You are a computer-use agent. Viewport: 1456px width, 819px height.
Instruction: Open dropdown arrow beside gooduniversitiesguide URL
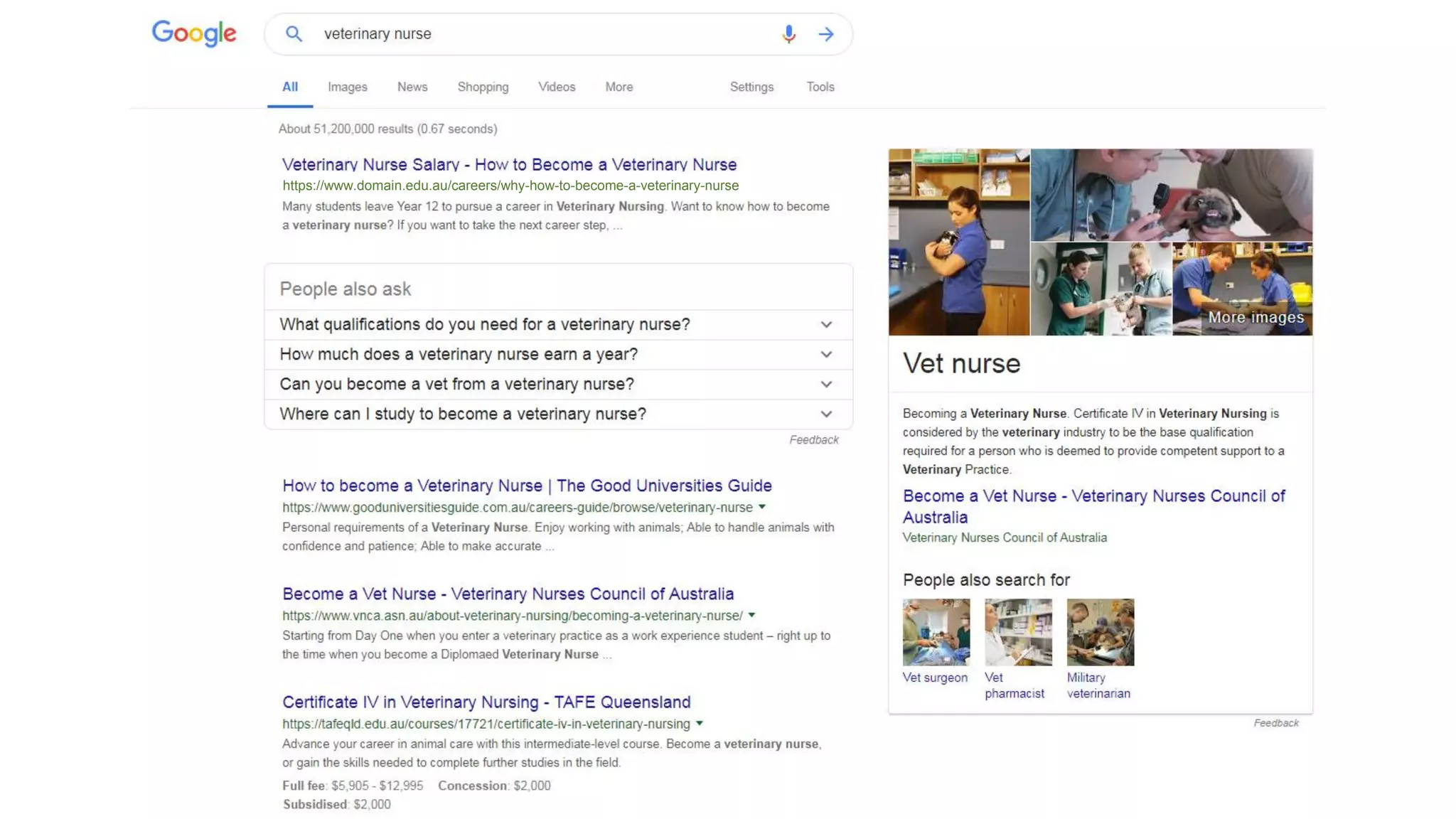pyautogui.click(x=761, y=507)
